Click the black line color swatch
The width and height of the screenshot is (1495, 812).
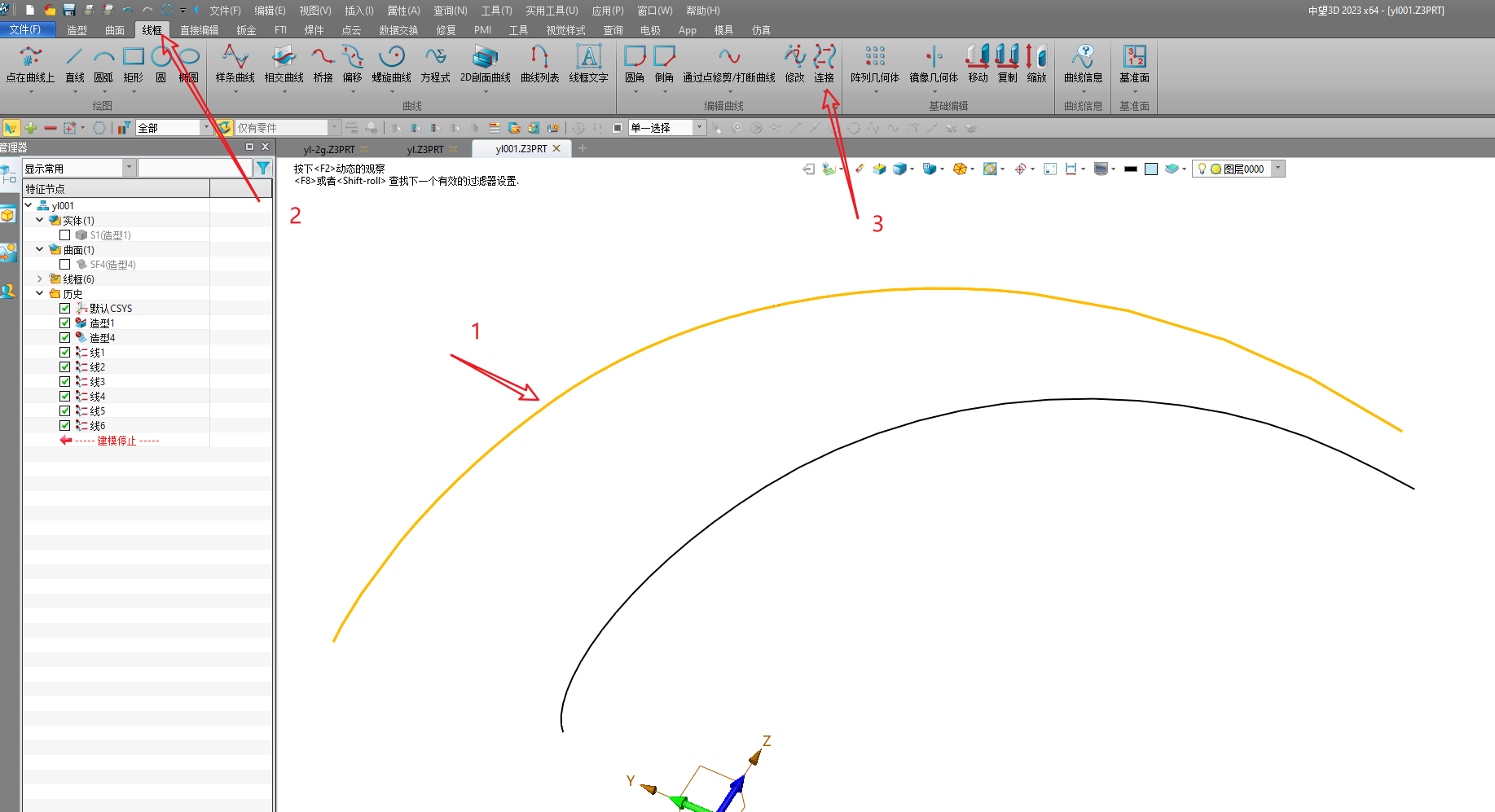[1130, 169]
